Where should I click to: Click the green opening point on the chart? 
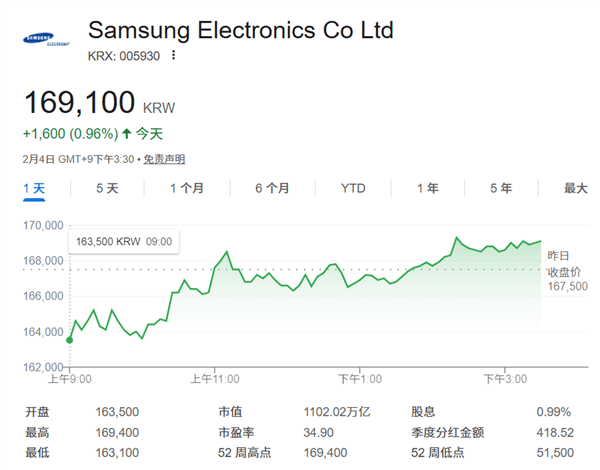coord(69,340)
